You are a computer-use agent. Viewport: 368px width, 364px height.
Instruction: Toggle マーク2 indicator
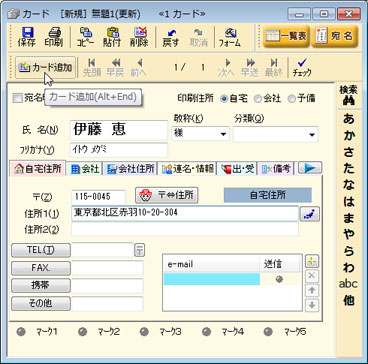82,332
